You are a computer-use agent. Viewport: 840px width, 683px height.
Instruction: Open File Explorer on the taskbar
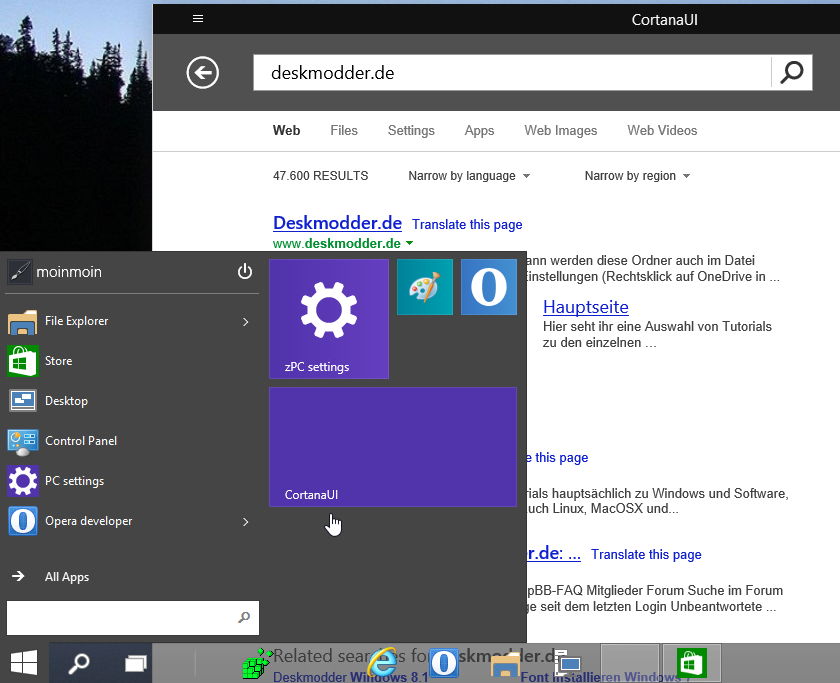[506, 667]
